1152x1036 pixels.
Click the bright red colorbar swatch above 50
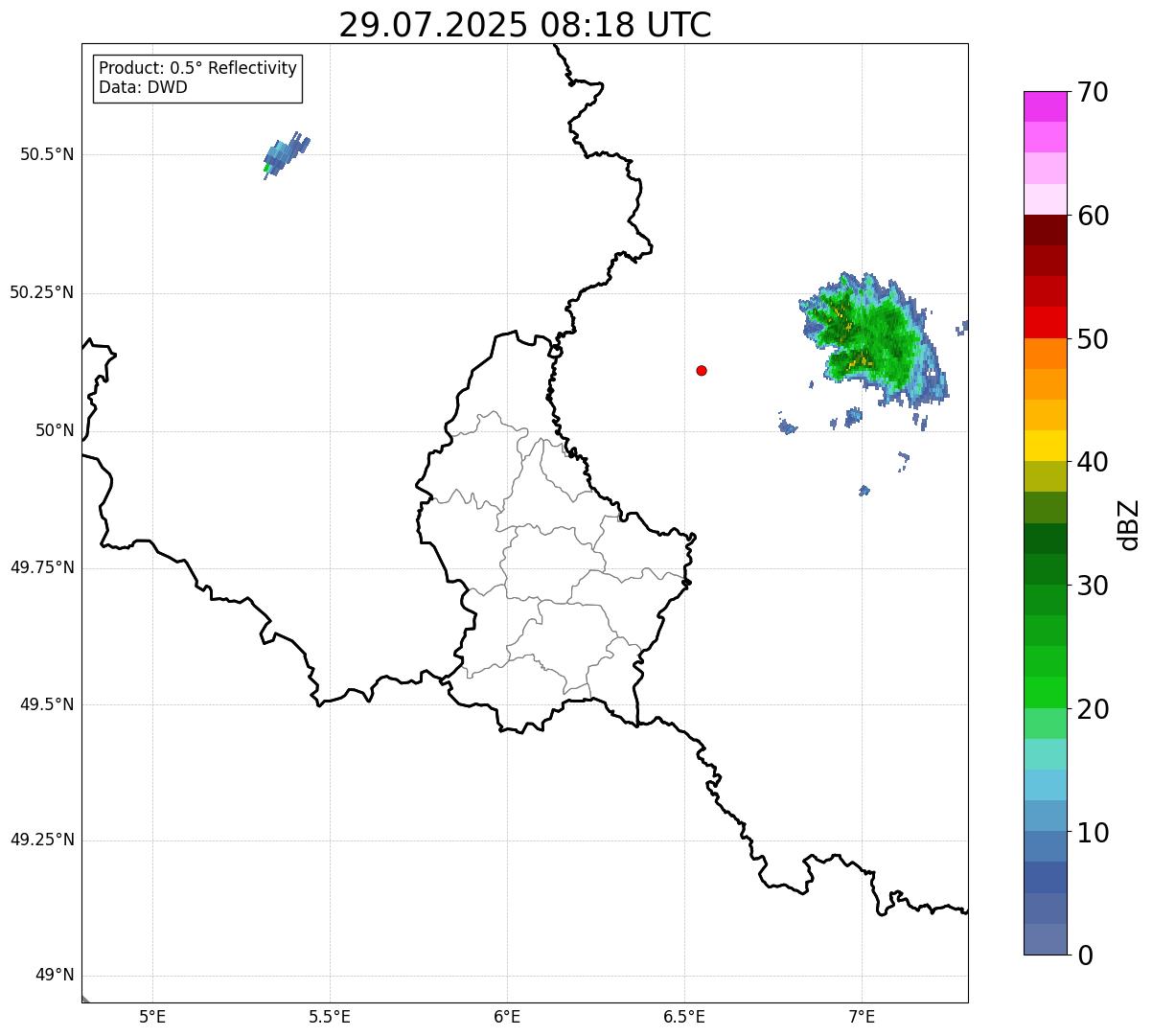click(x=1045, y=322)
